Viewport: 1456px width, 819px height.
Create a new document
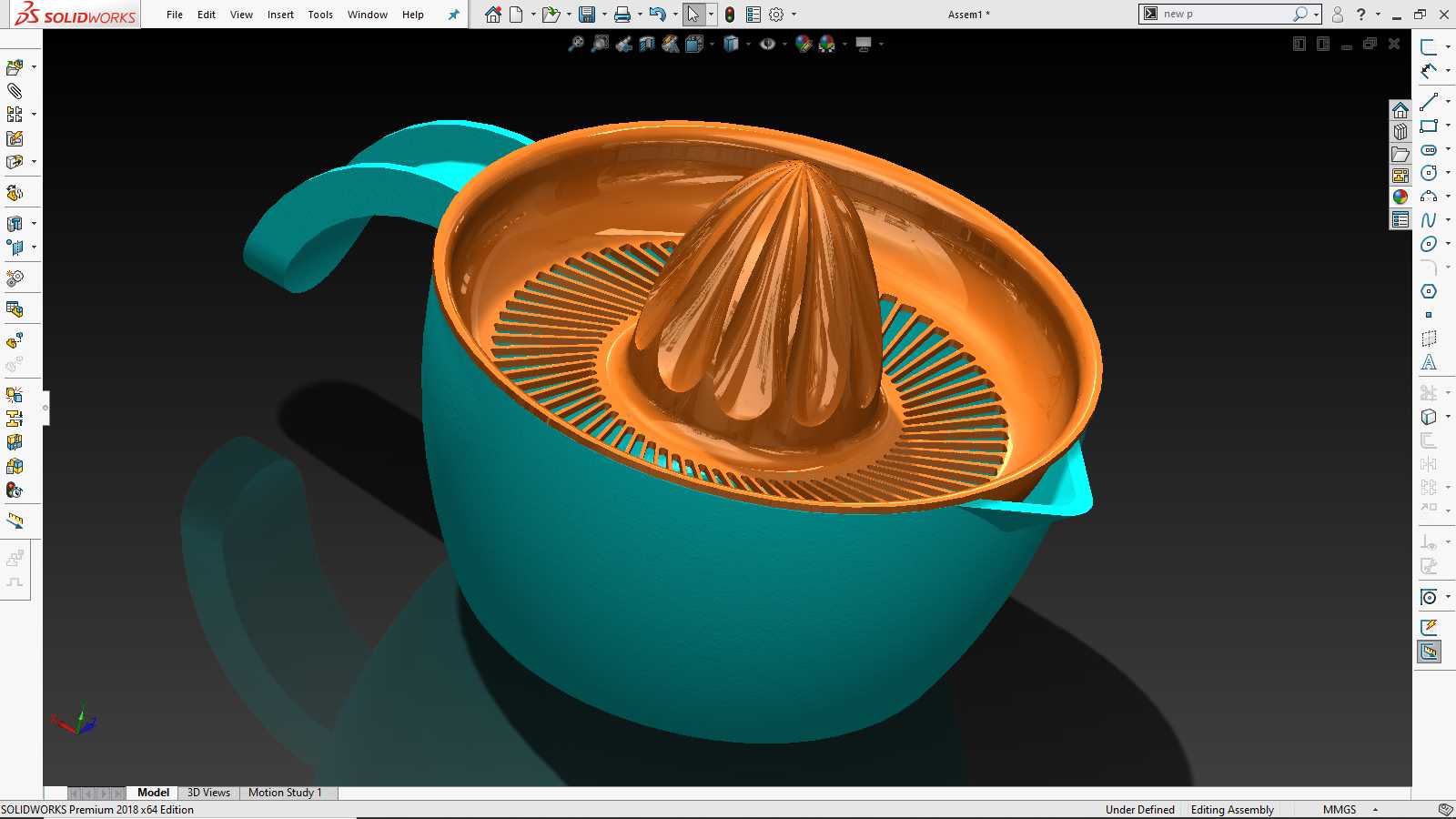point(517,15)
